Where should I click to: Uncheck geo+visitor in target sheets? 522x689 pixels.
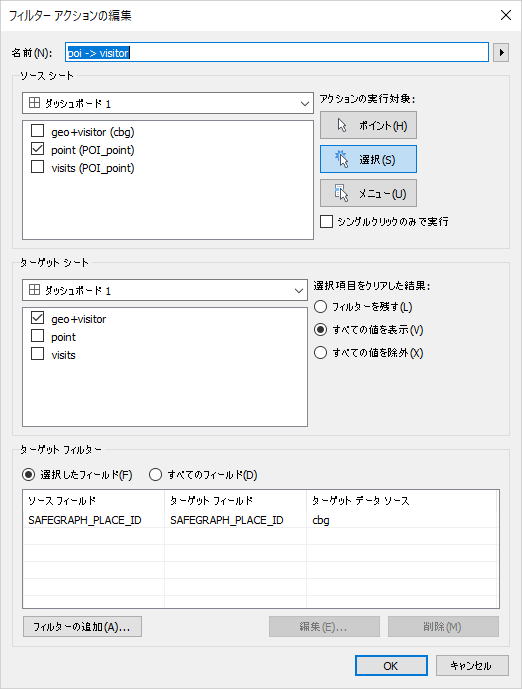coord(38,318)
